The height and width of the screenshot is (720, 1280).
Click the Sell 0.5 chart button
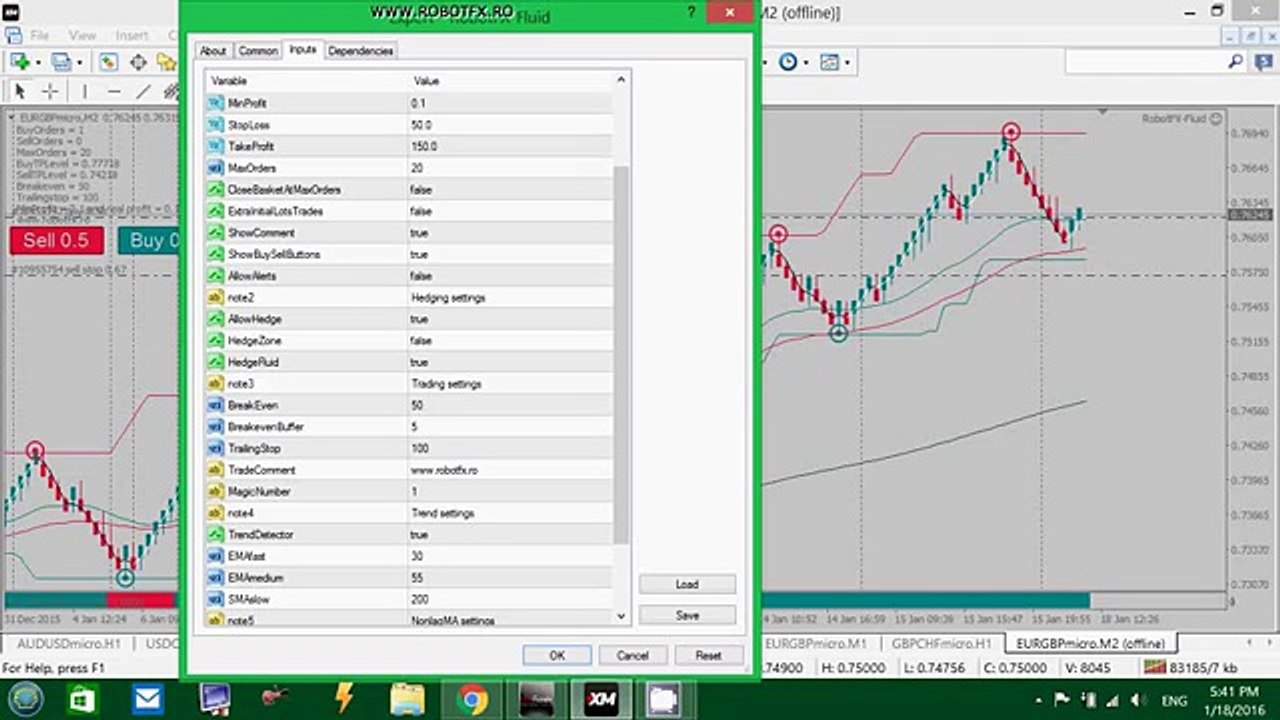(56, 241)
